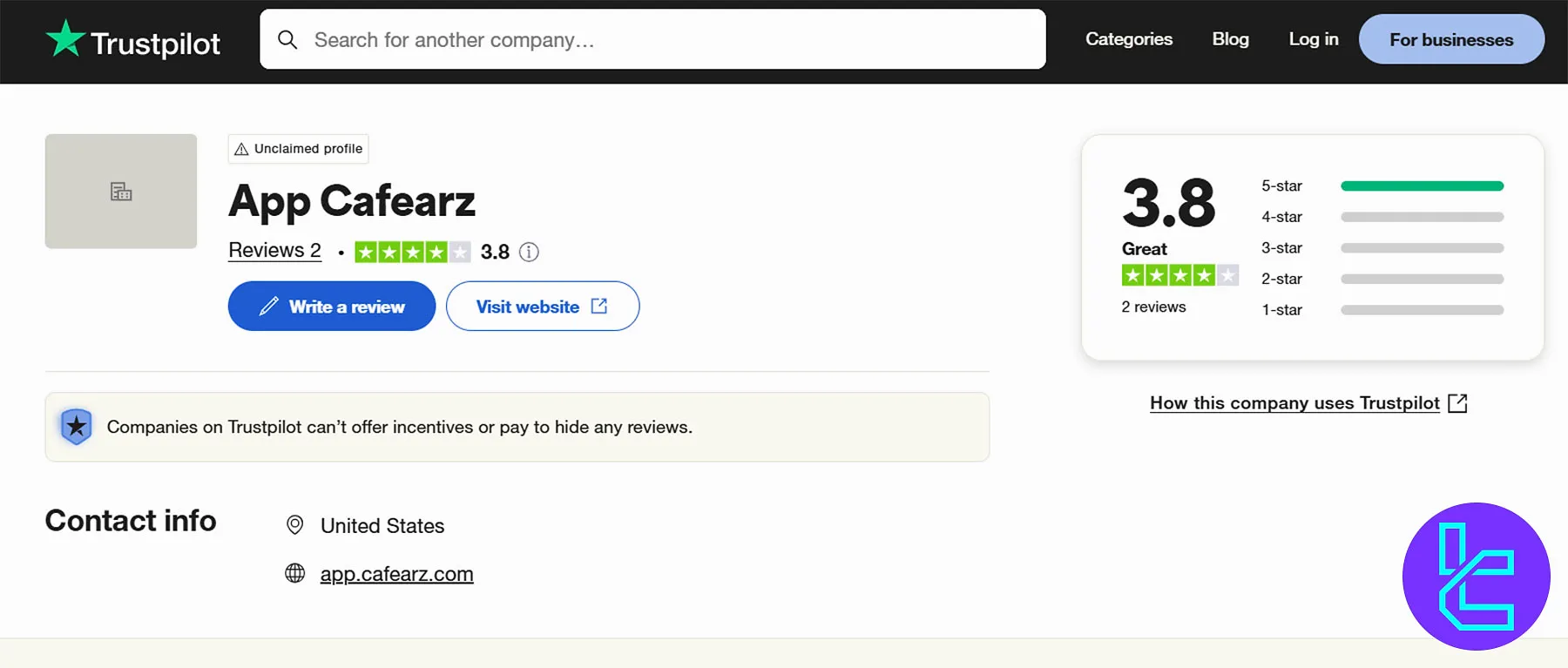Click the Trustpilot star logo
This screenshot has width=1568, height=668.
point(65,39)
